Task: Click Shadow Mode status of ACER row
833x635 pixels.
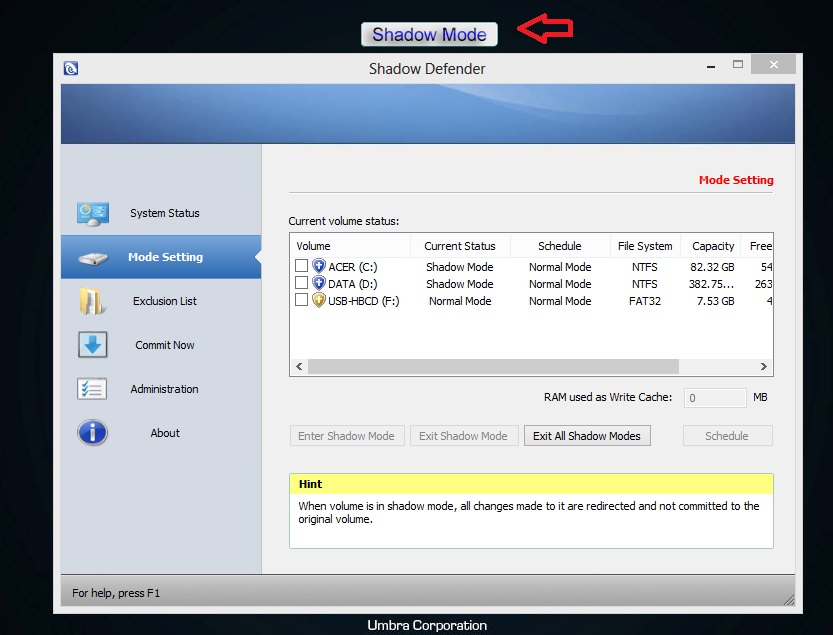Action: tap(460, 267)
